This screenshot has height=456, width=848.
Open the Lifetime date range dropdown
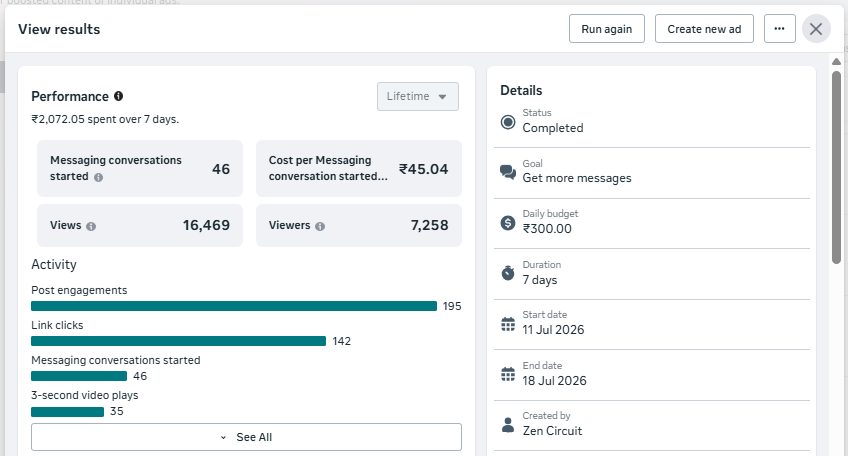click(x=418, y=96)
